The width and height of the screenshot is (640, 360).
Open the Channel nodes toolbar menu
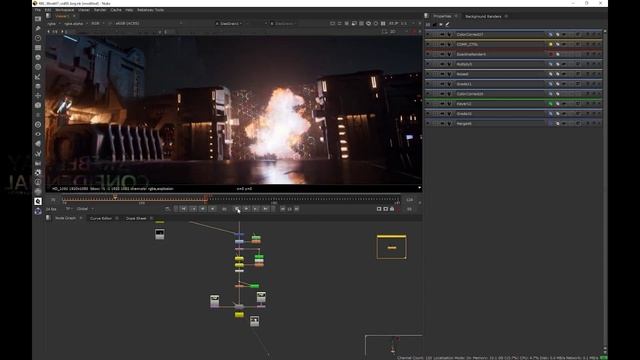pos(38,48)
